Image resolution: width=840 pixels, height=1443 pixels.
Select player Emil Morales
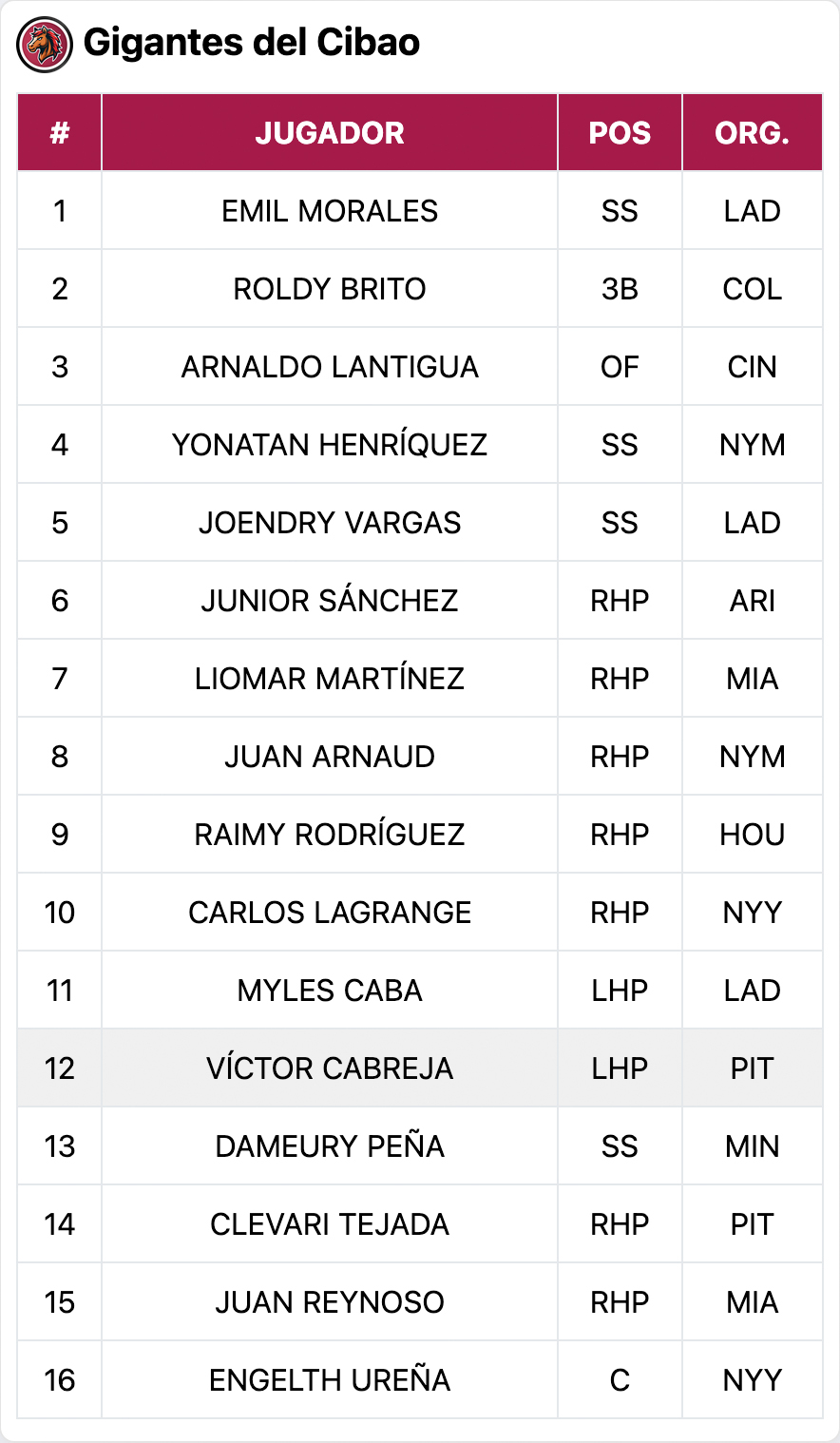tap(329, 211)
